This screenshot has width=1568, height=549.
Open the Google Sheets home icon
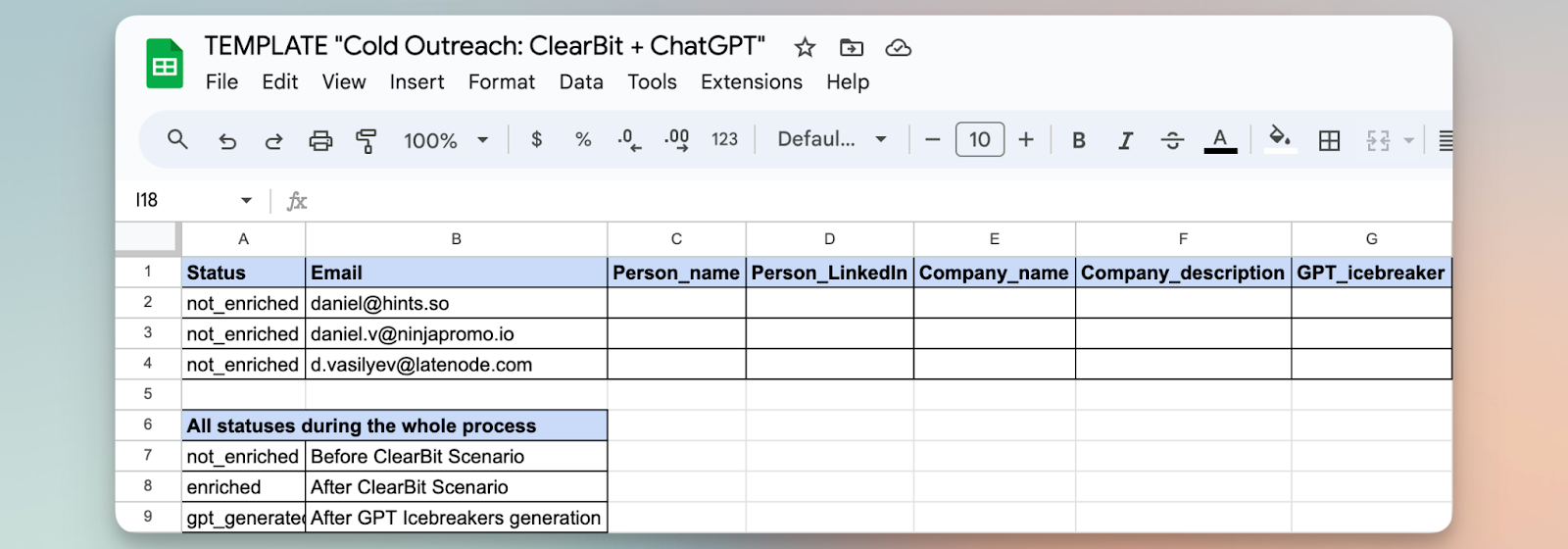[x=165, y=64]
